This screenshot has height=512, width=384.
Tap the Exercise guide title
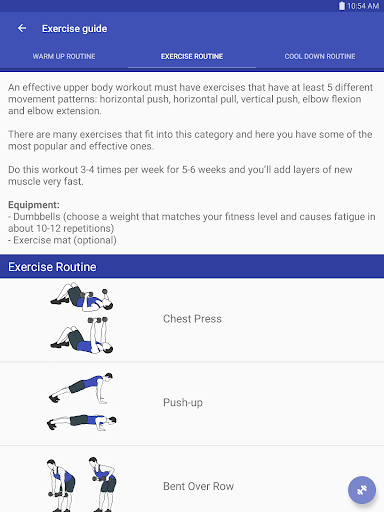pos(75,29)
